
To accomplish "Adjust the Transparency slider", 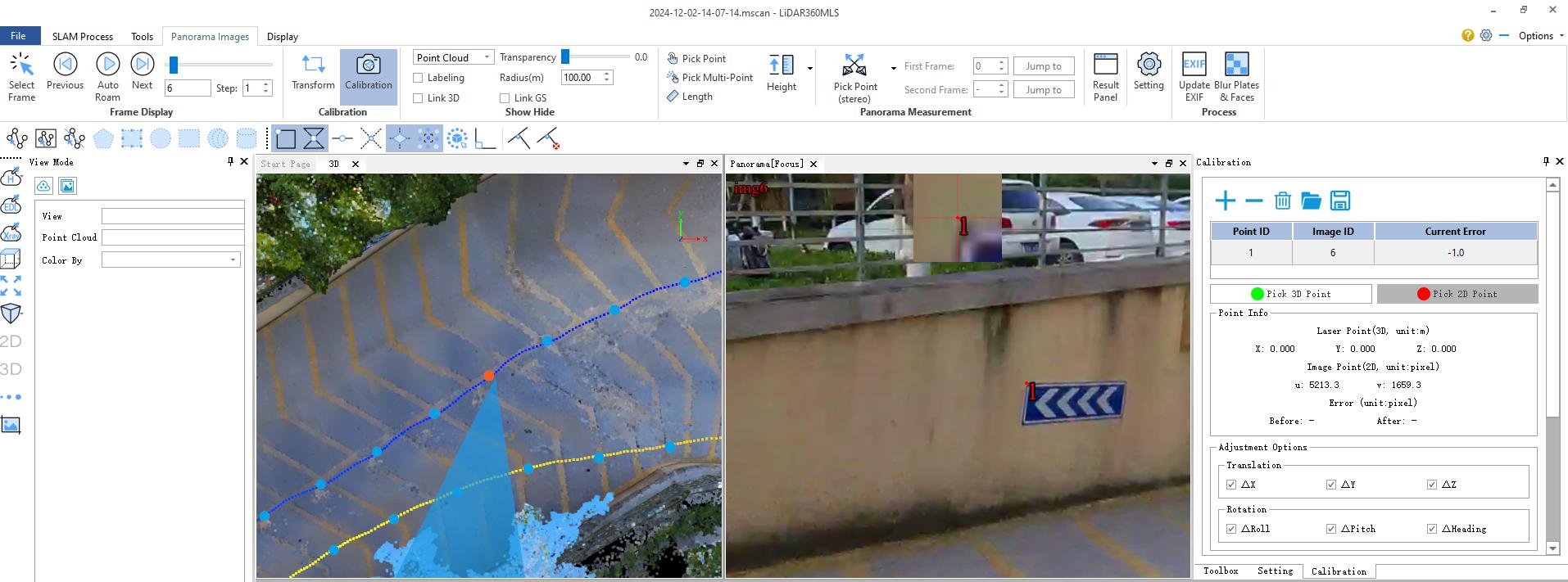I will point(565,57).
